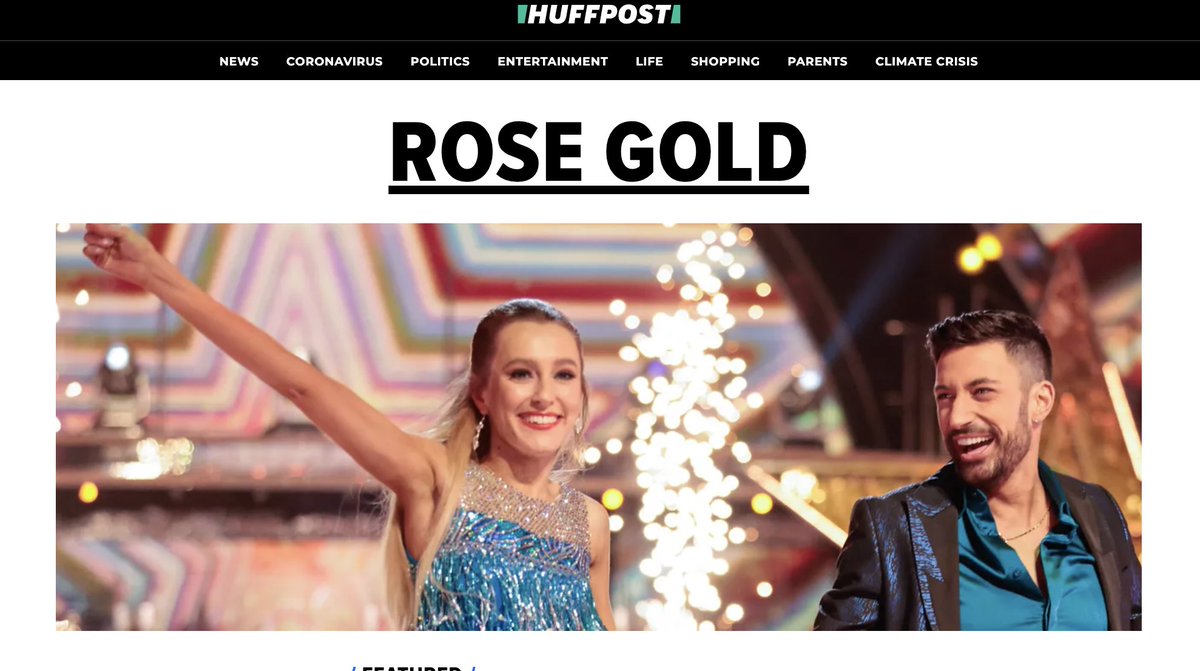
Task: Click the Strictly dancers hero image
Action: [x=598, y=427]
